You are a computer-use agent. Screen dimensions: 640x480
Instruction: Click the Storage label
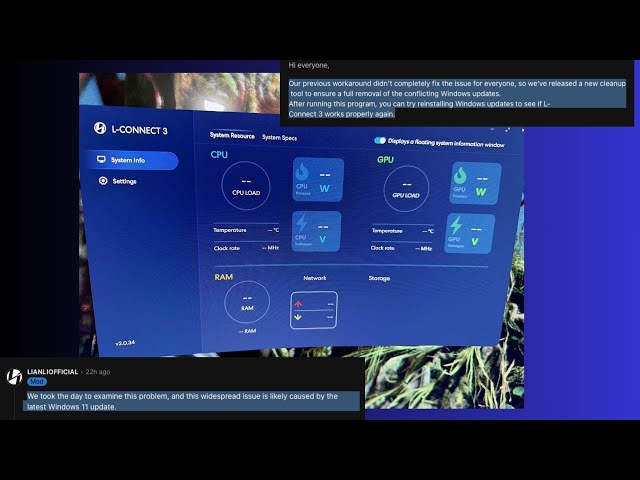click(x=379, y=278)
